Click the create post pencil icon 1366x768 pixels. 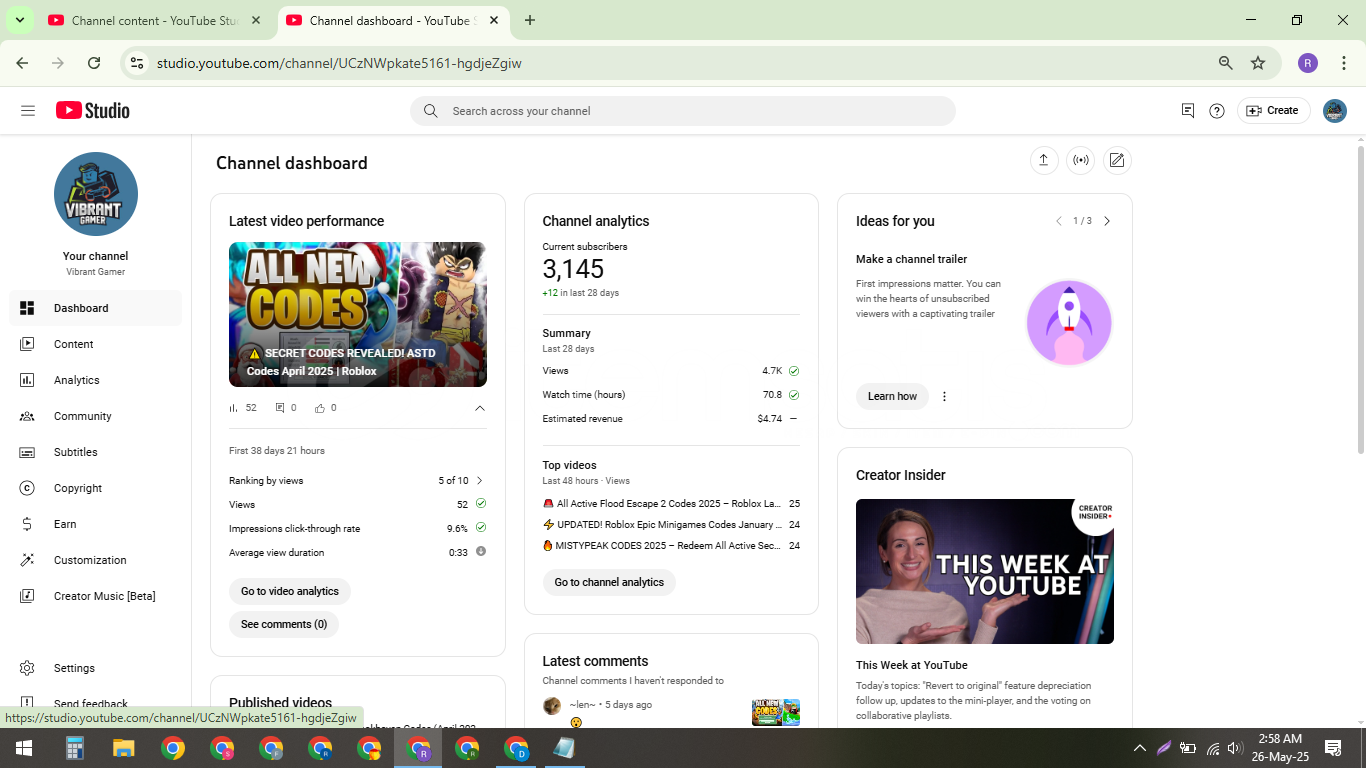click(x=1117, y=160)
